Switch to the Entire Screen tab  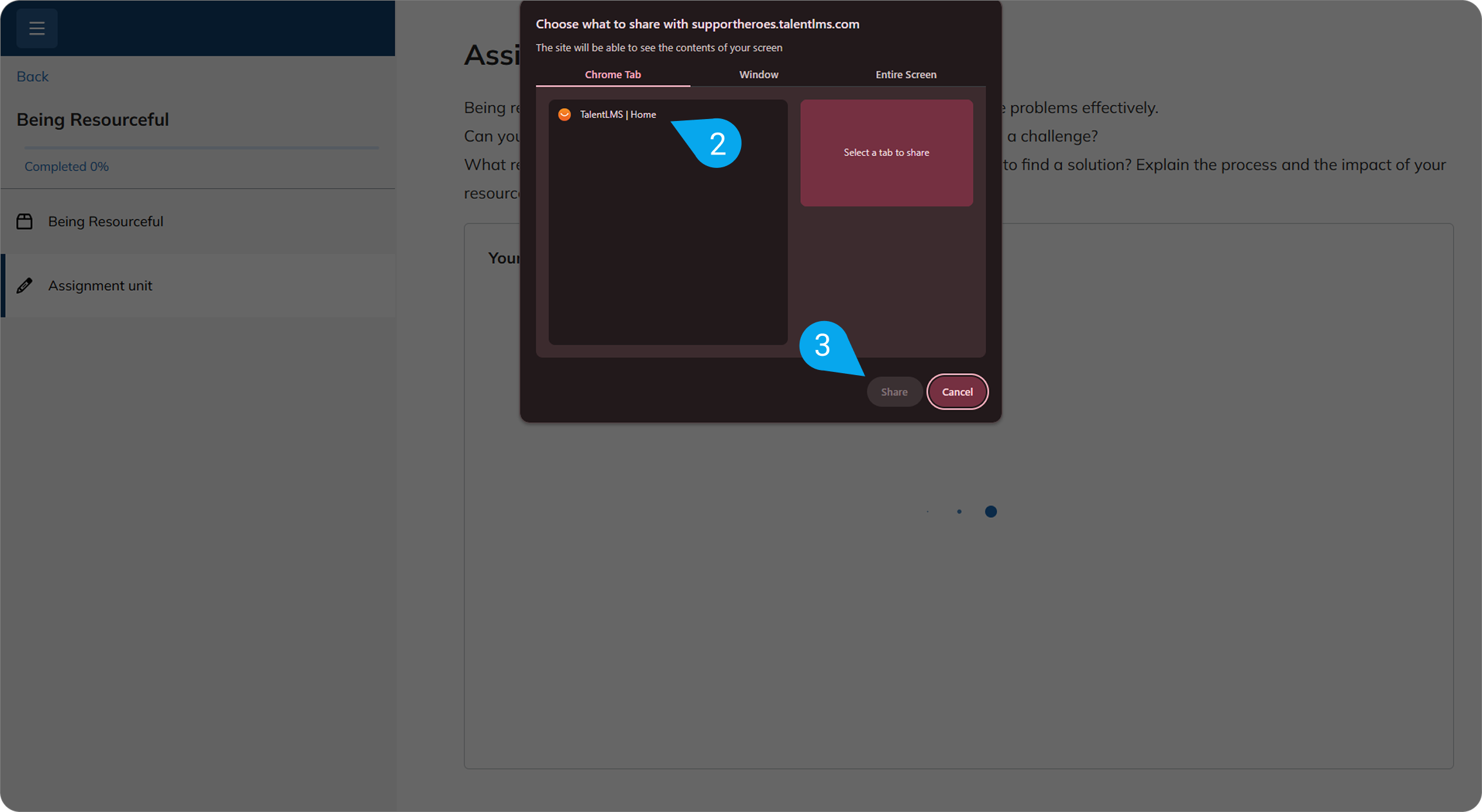point(906,75)
